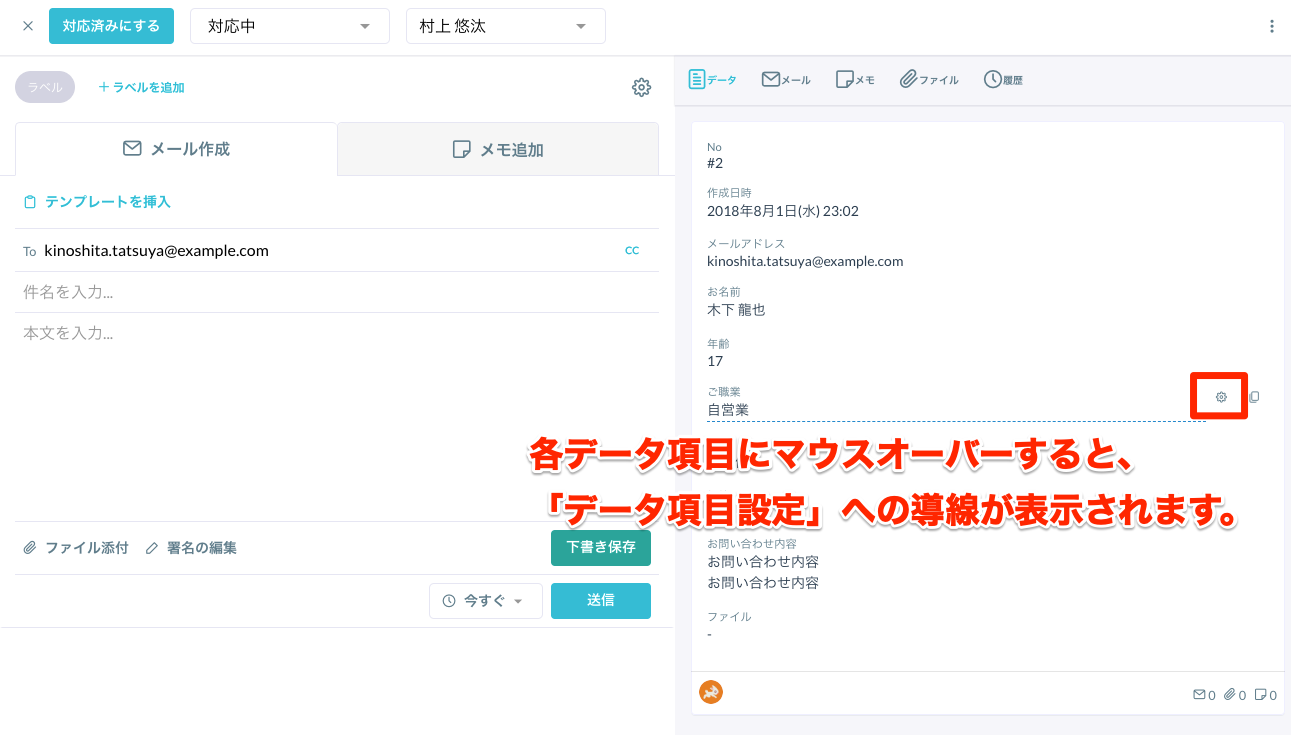The height and width of the screenshot is (735, 1291).
Task: Click the 件名を入力 subject field
Action: pos(337,292)
